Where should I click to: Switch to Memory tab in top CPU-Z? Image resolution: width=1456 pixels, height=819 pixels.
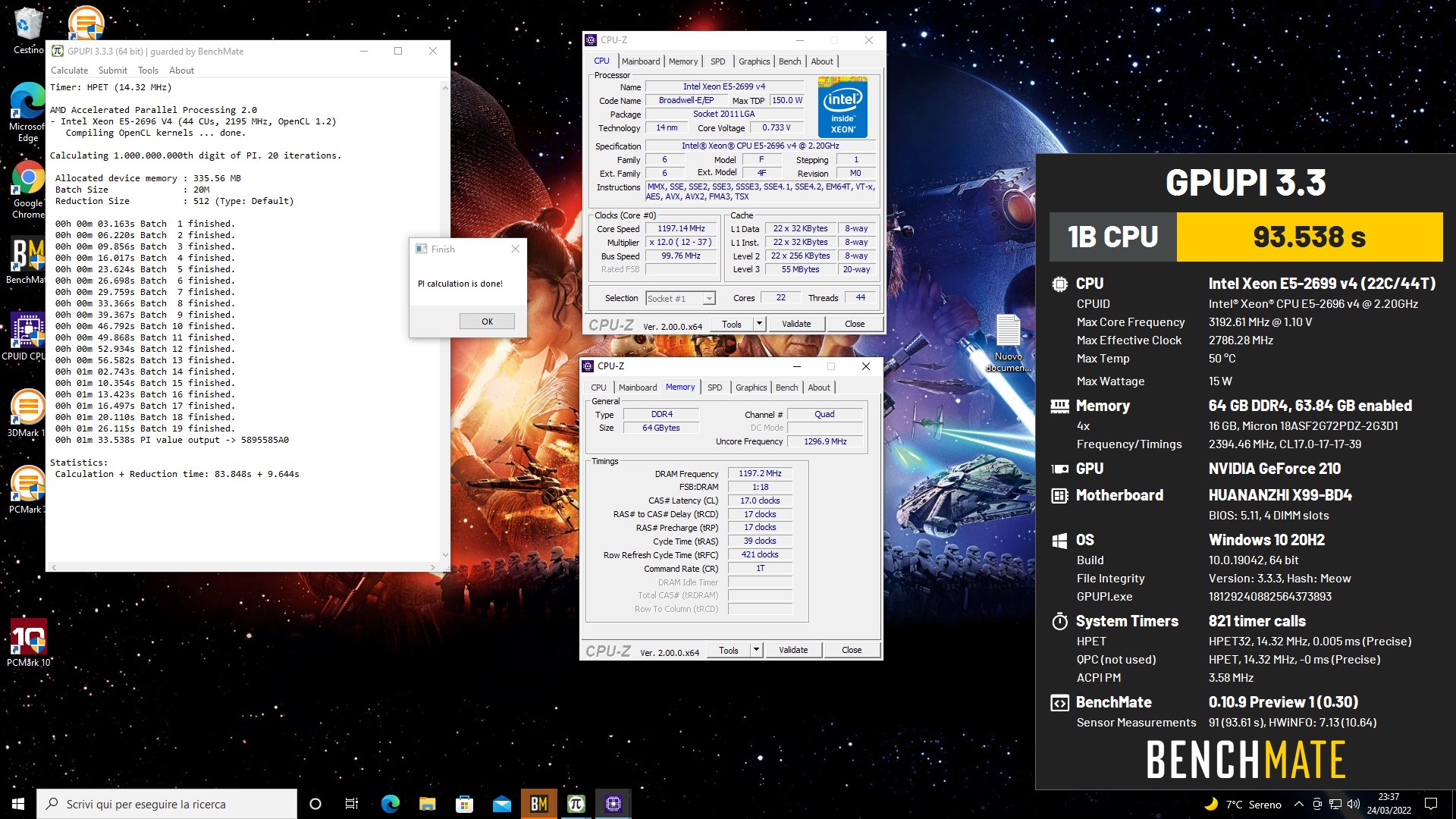click(683, 61)
